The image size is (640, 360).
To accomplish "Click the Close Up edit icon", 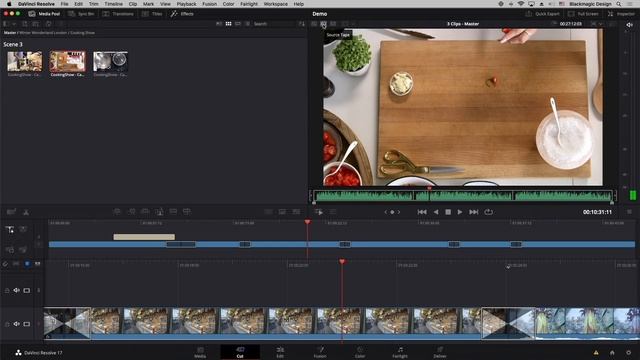I will point(159,211).
